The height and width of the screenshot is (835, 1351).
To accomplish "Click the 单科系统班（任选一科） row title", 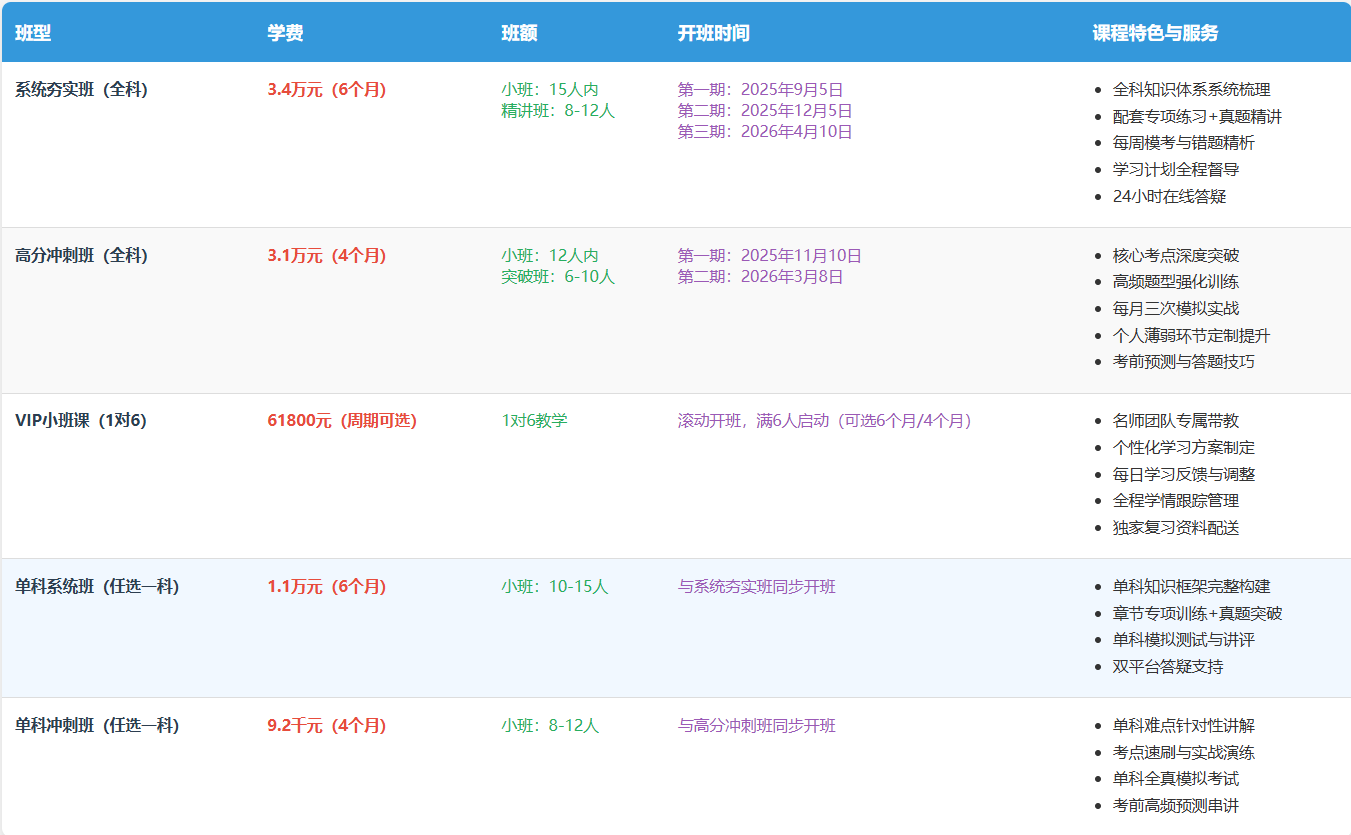I will 97,587.
